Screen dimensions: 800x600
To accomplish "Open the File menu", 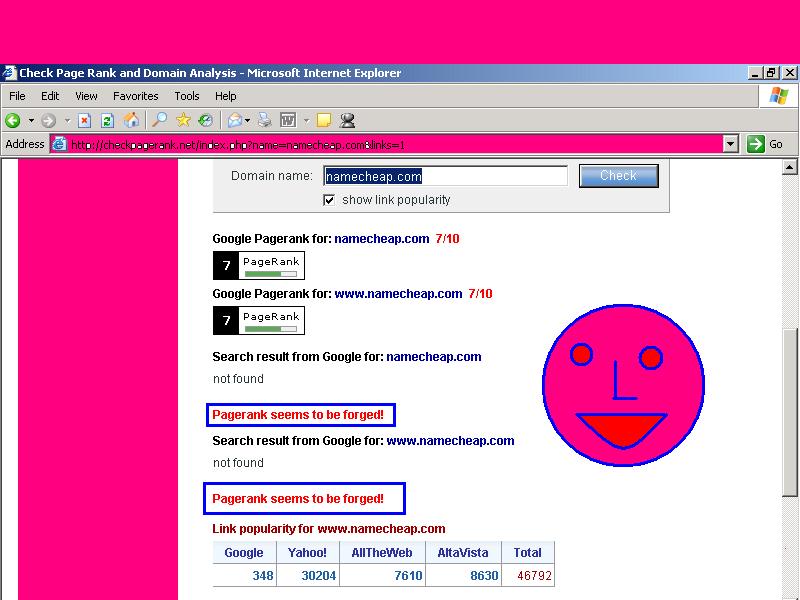I will point(17,96).
